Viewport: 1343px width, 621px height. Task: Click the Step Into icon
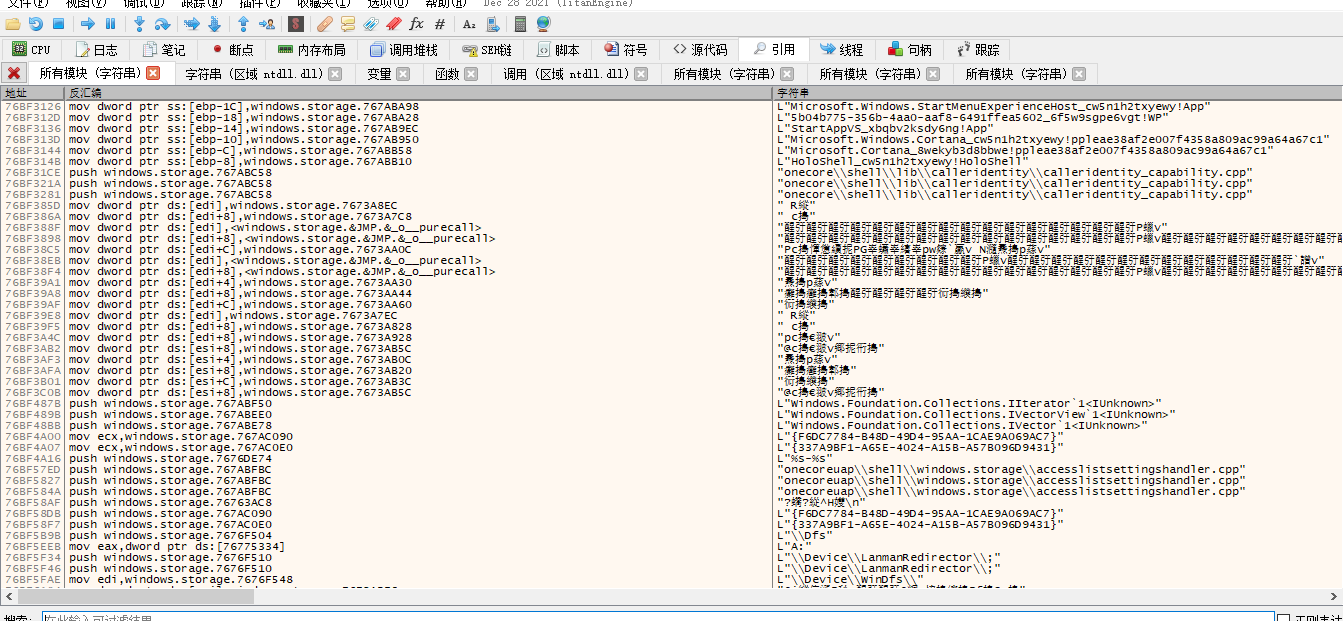139,23
